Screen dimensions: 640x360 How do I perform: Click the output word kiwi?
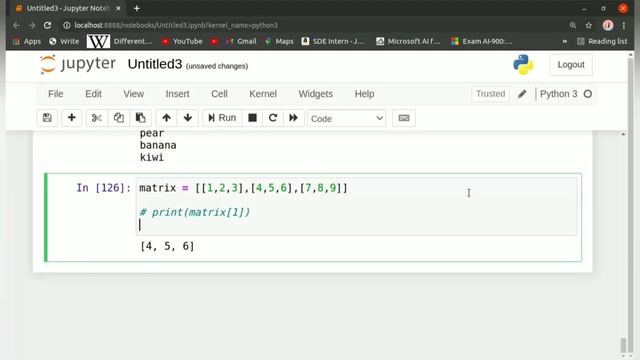151,158
